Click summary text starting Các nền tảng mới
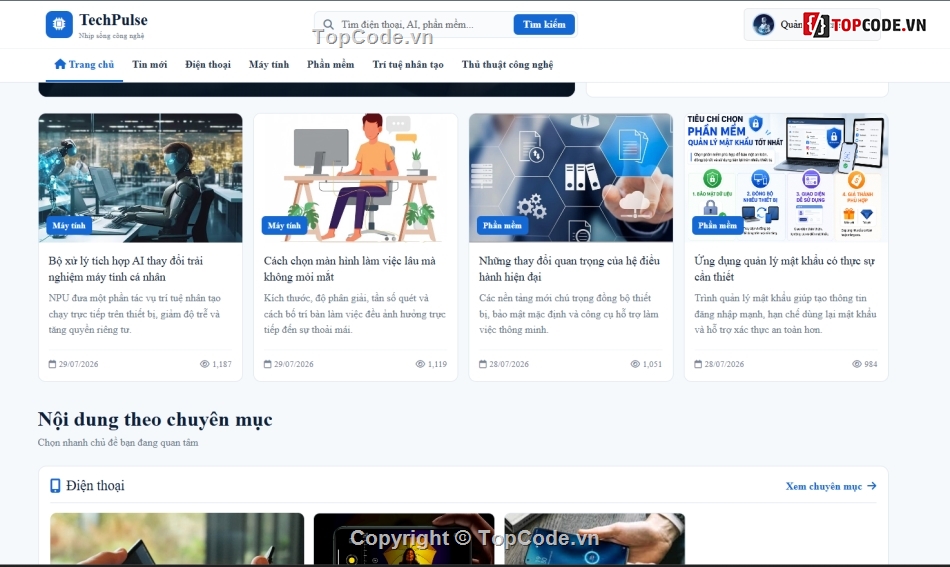Image resolution: width=950 pixels, height=567 pixels. 568,314
